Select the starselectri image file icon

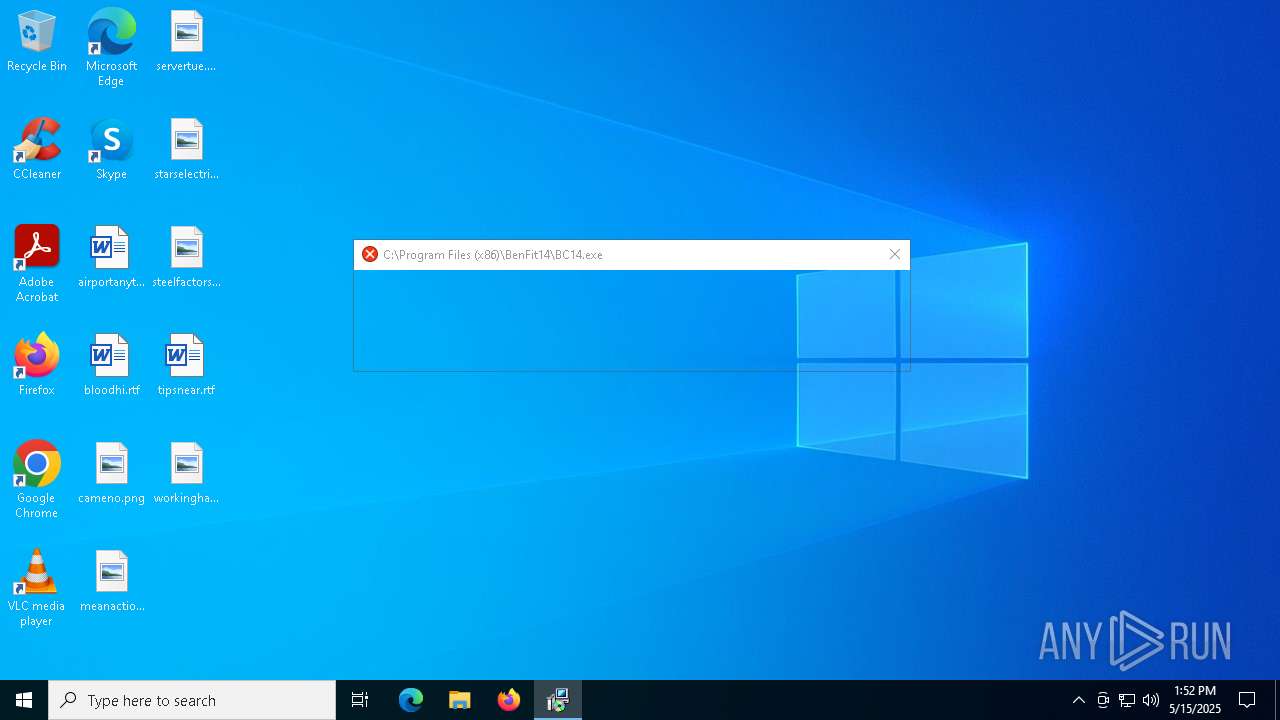tap(186, 150)
